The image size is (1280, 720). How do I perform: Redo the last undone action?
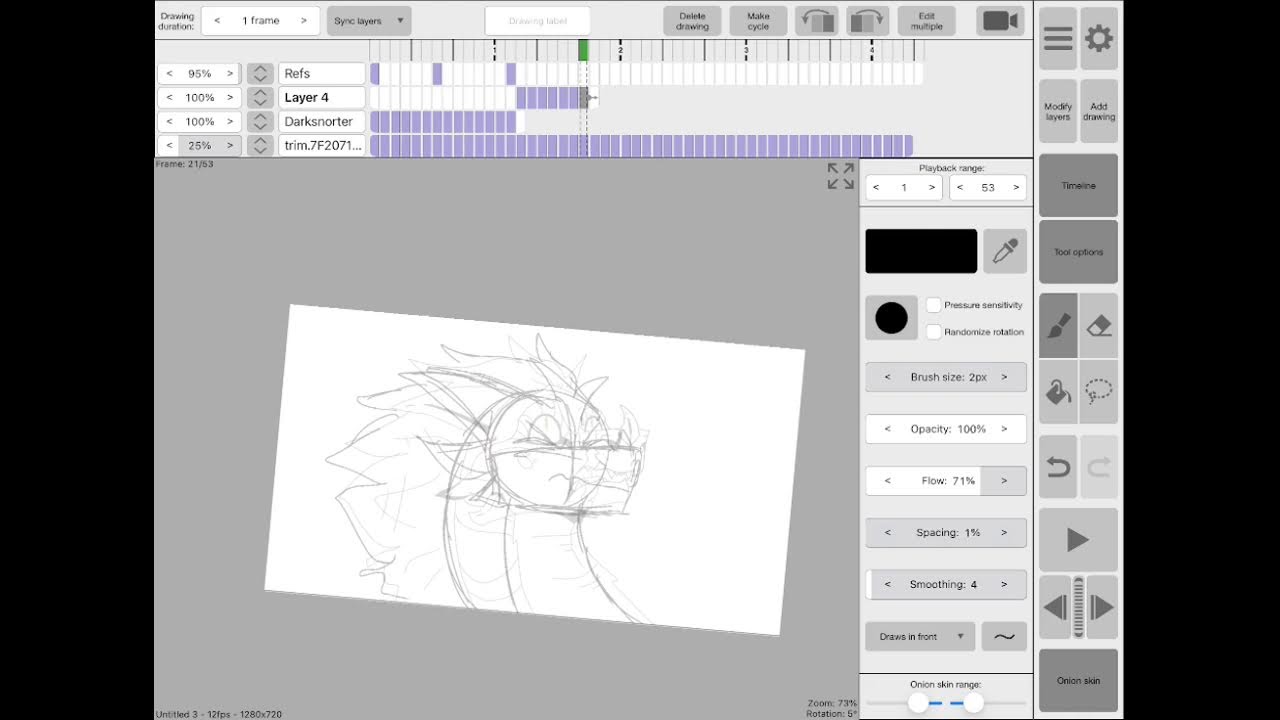point(1099,467)
